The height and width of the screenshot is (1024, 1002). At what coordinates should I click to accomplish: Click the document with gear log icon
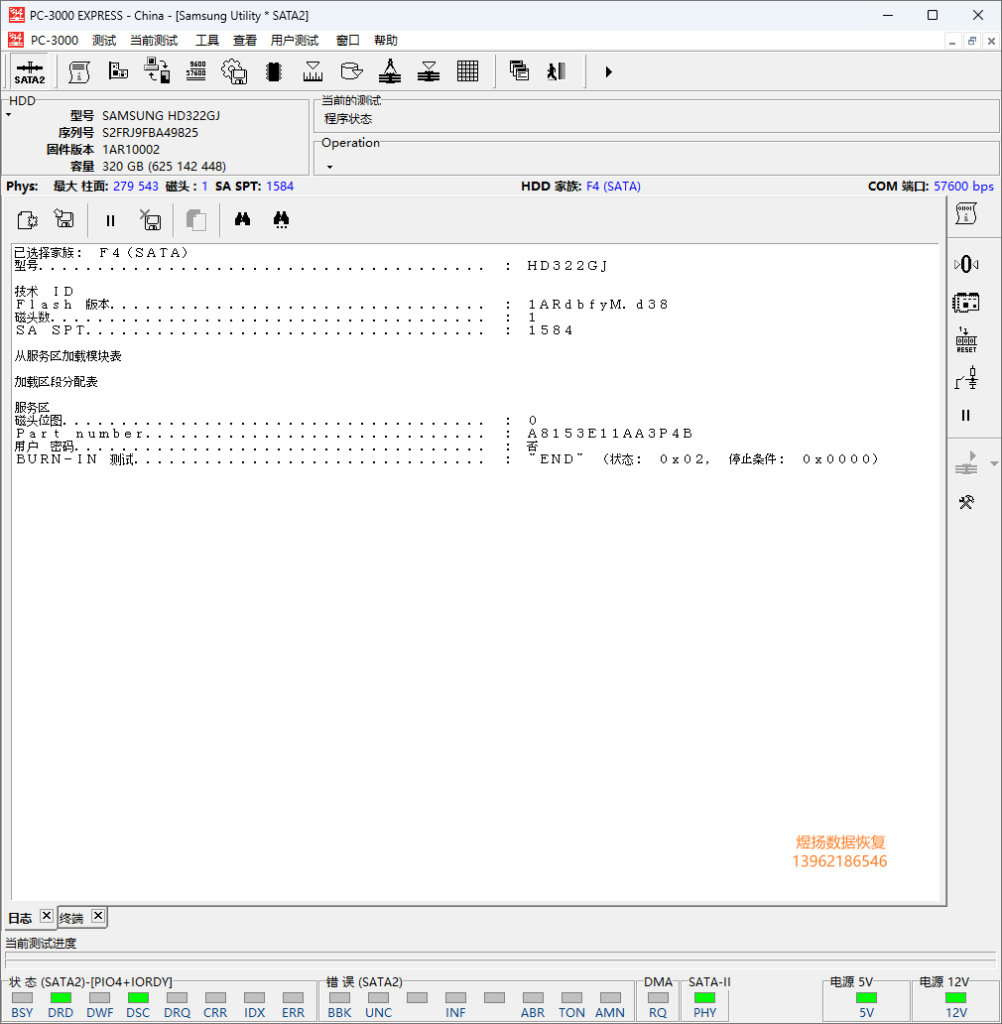click(x=27, y=220)
